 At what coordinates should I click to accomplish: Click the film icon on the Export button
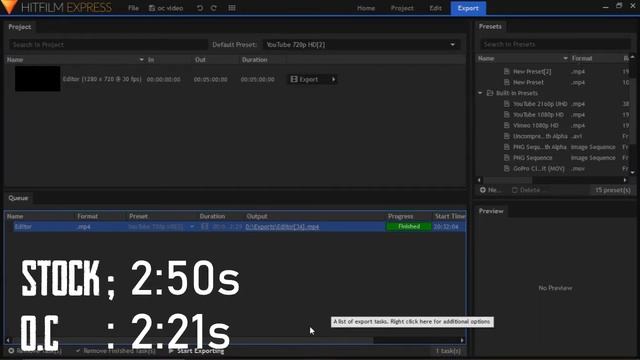coord(294,79)
